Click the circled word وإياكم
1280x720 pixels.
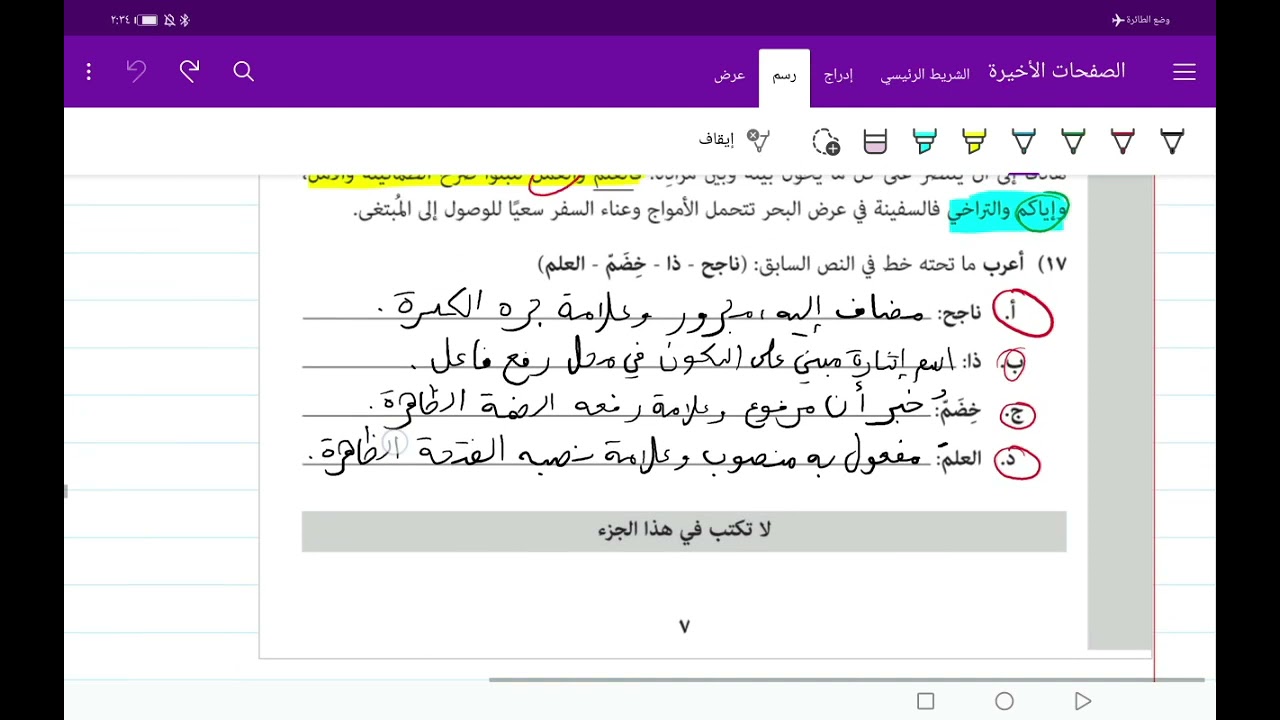[x=1042, y=210]
